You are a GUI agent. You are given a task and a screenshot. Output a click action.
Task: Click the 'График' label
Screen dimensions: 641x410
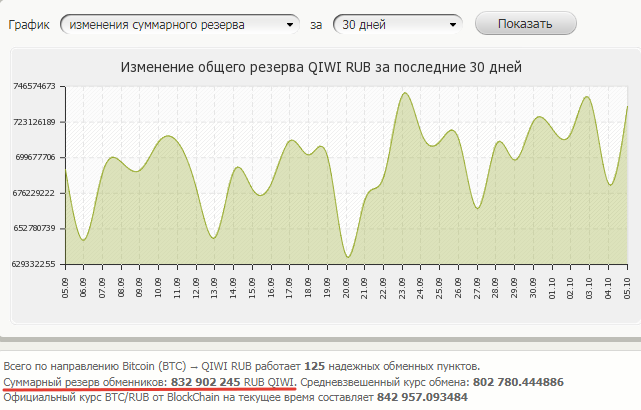pos(29,25)
